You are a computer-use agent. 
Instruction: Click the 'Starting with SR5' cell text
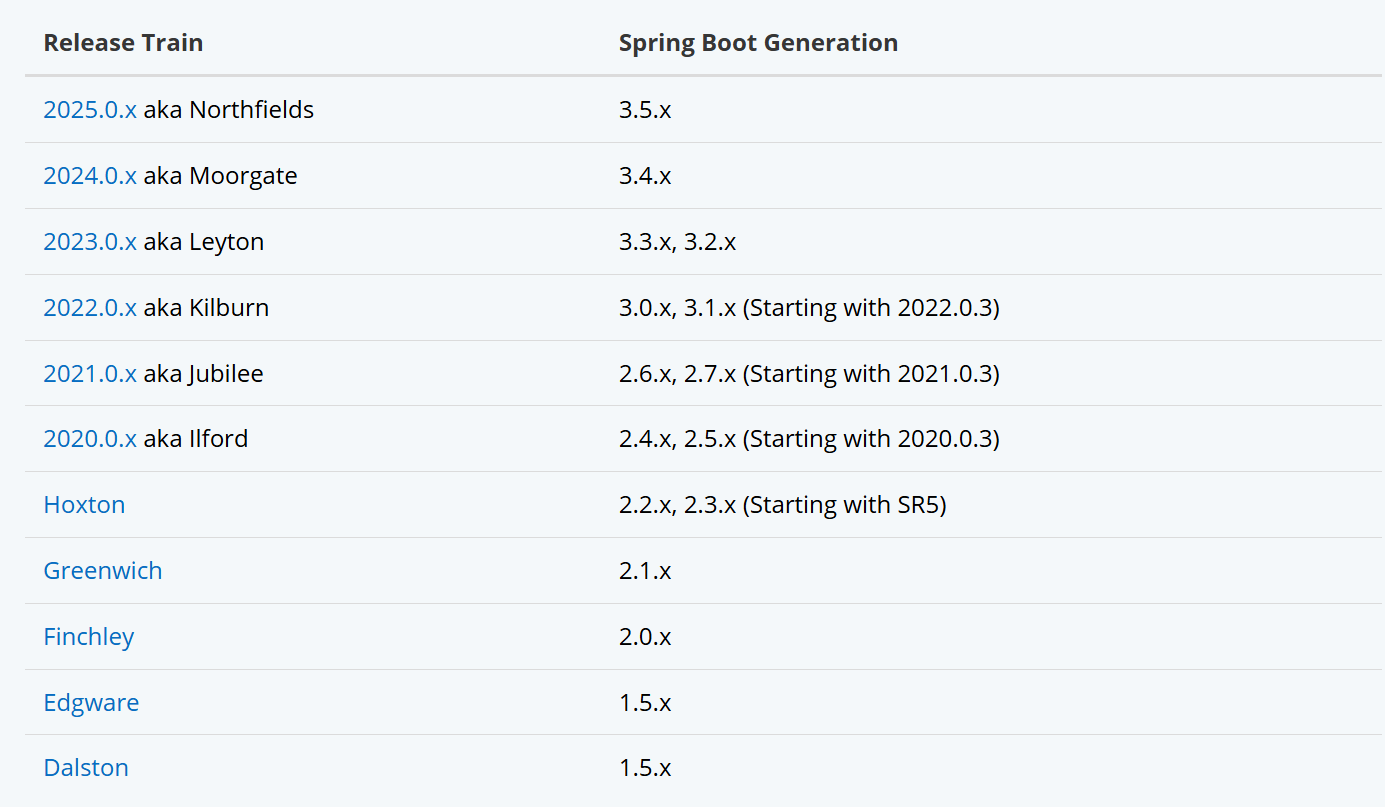click(844, 505)
